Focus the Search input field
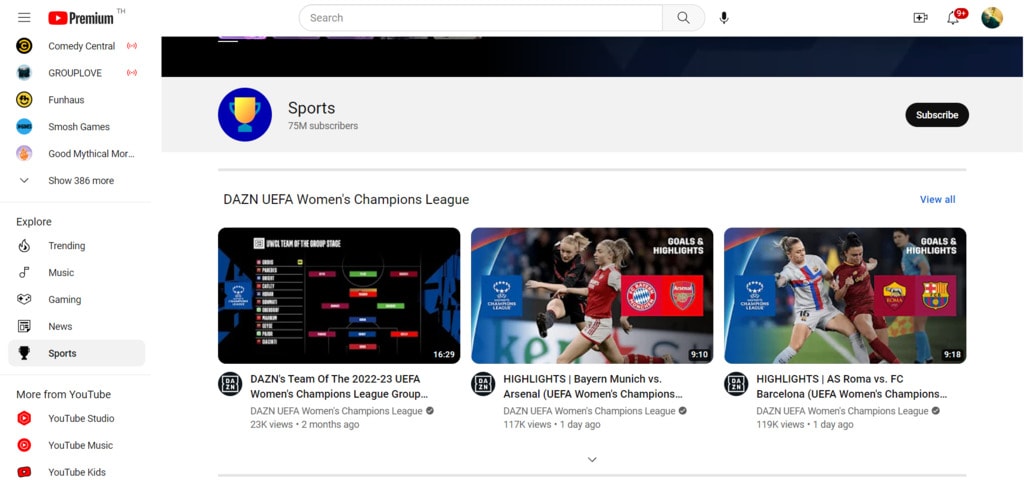Viewport: 1024px width, 480px height. 481,18
